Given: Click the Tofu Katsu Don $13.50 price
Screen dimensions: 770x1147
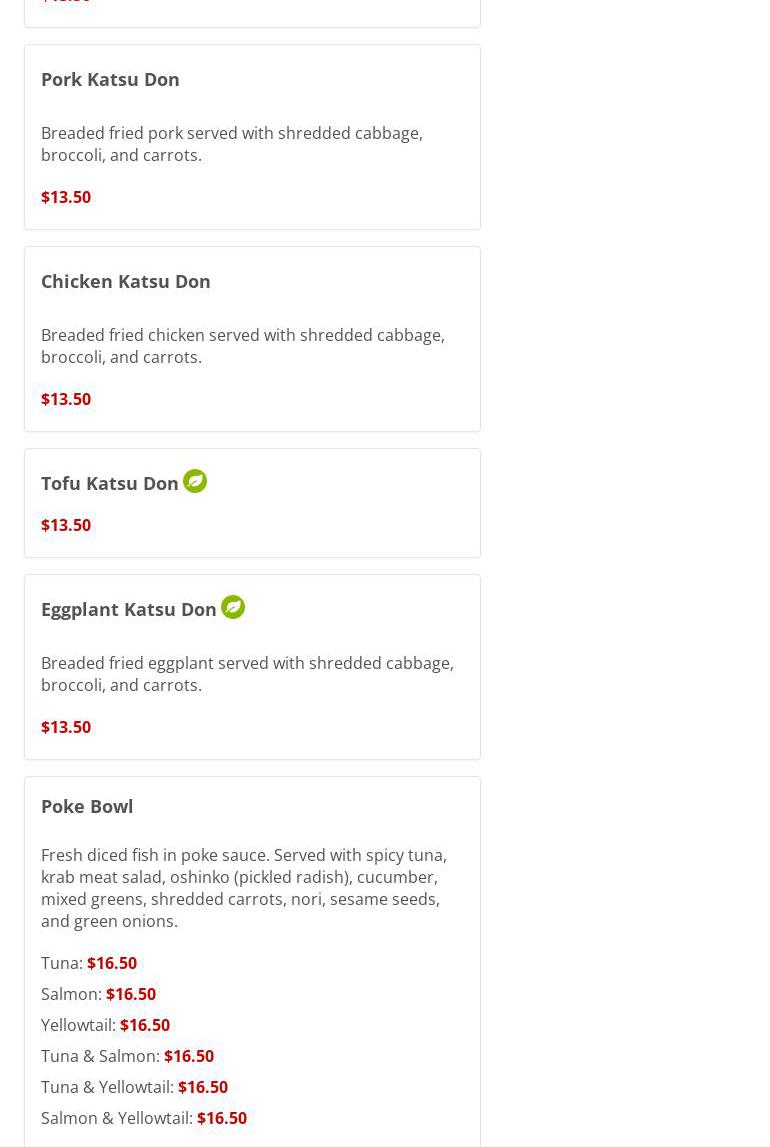Looking at the screenshot, I should pyautogui.click(x=66, y=525).
